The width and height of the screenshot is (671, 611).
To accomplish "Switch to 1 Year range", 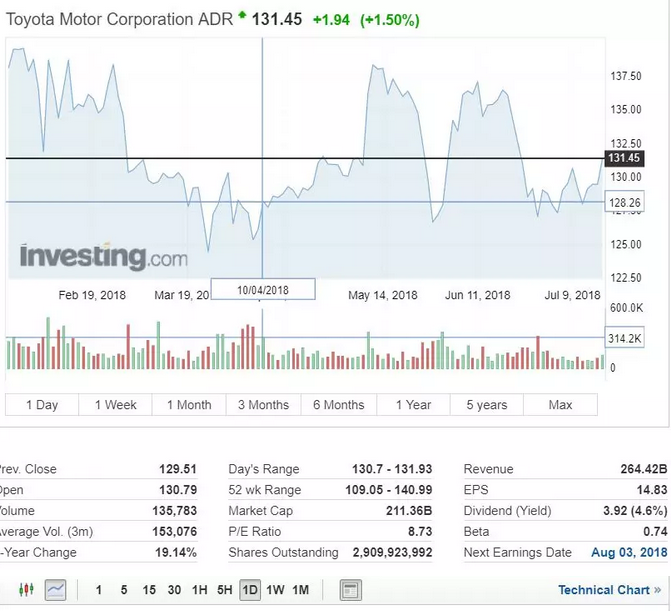I will point(413,405).
